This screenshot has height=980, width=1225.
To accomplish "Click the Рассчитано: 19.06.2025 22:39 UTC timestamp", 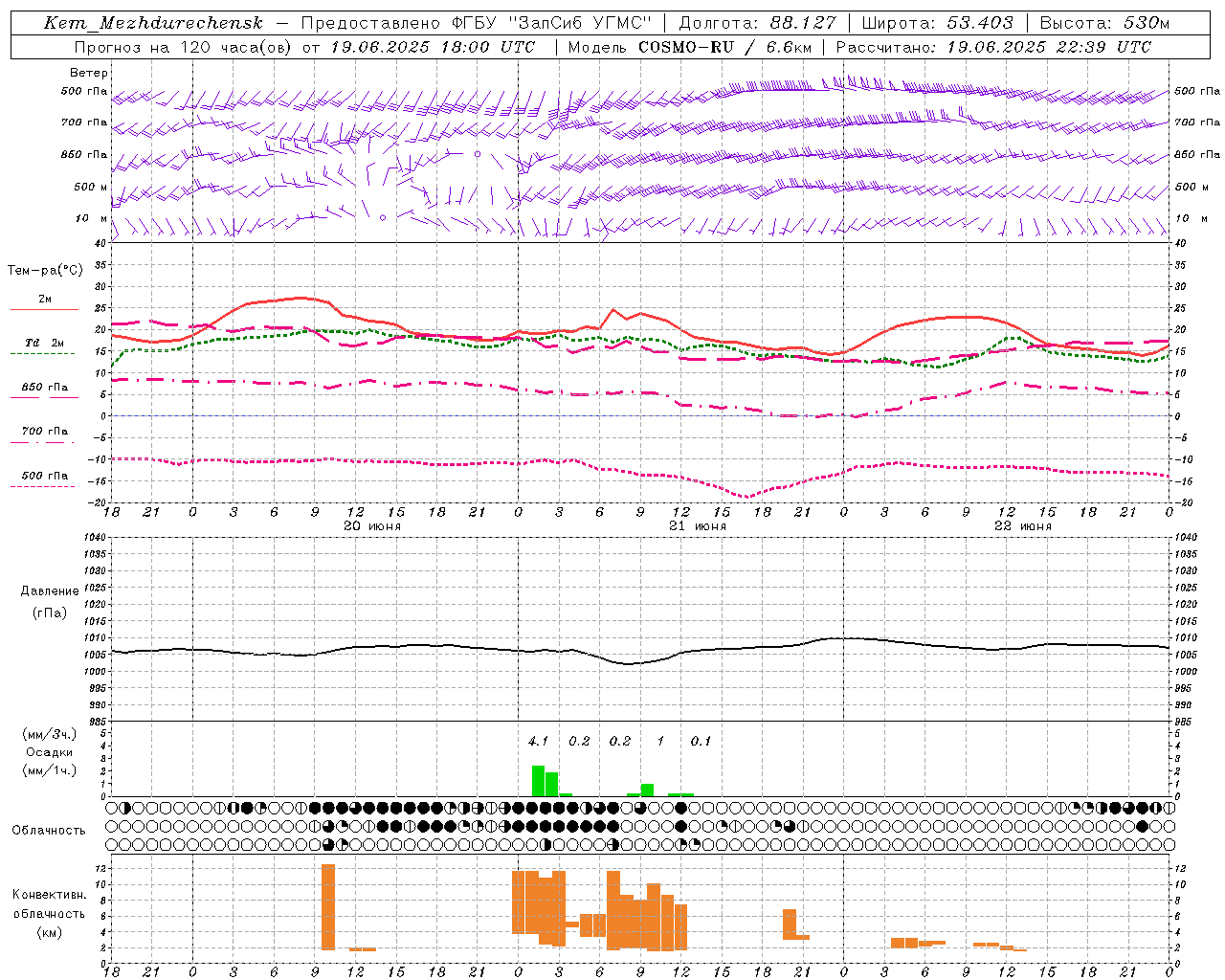I will [993, 47].
